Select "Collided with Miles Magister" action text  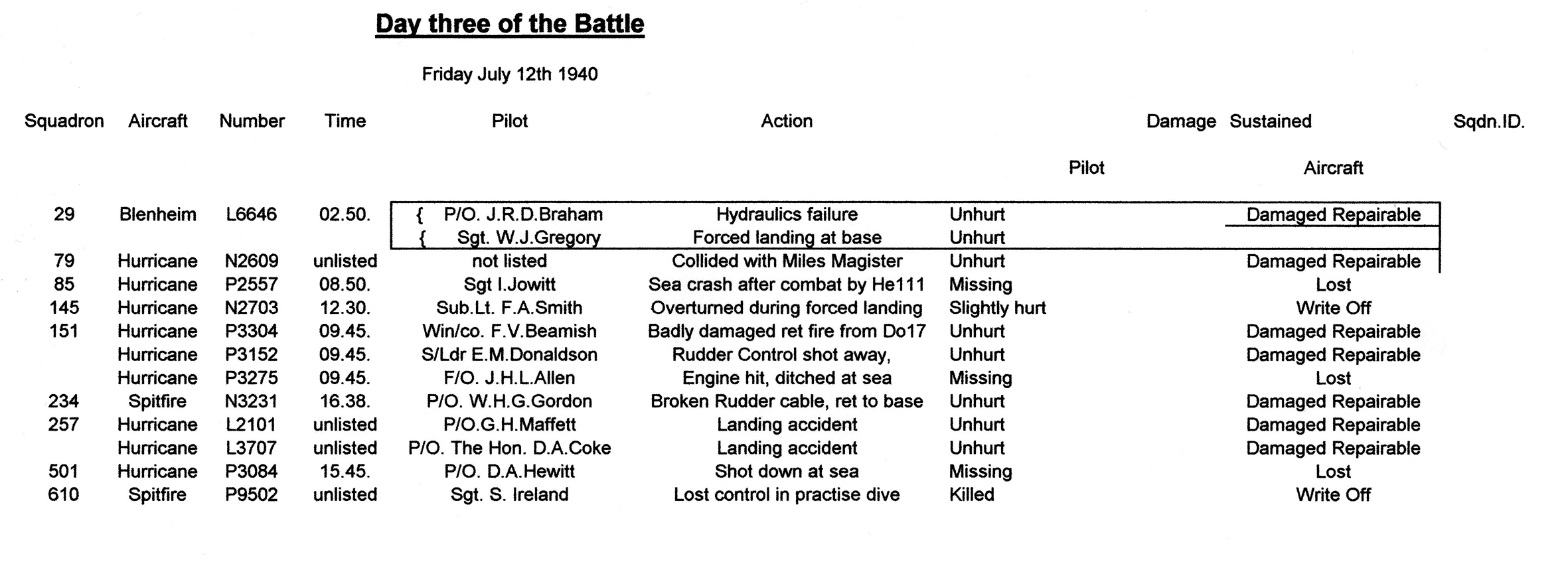(x=787, y=261)
